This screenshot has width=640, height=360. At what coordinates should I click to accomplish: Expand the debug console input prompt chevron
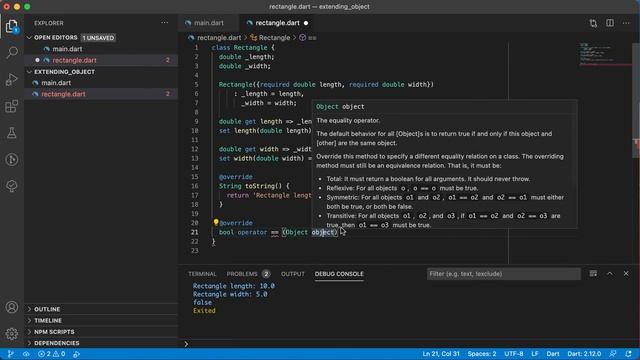(187, 344)
